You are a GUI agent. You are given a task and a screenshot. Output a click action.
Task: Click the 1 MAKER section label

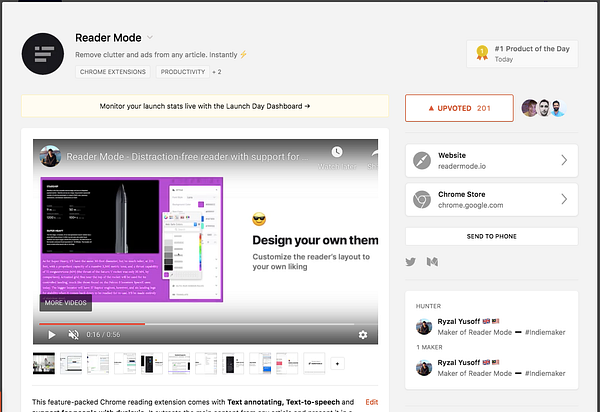(429, 347)
